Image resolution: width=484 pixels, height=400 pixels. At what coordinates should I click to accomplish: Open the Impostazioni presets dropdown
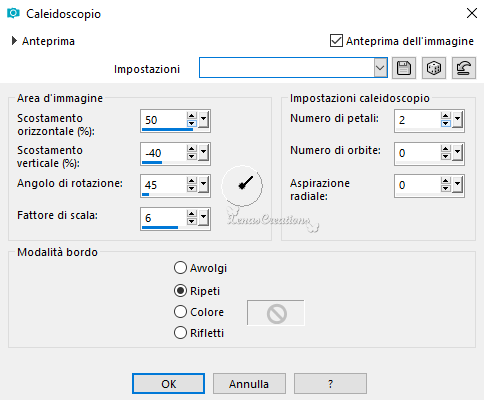380,68
